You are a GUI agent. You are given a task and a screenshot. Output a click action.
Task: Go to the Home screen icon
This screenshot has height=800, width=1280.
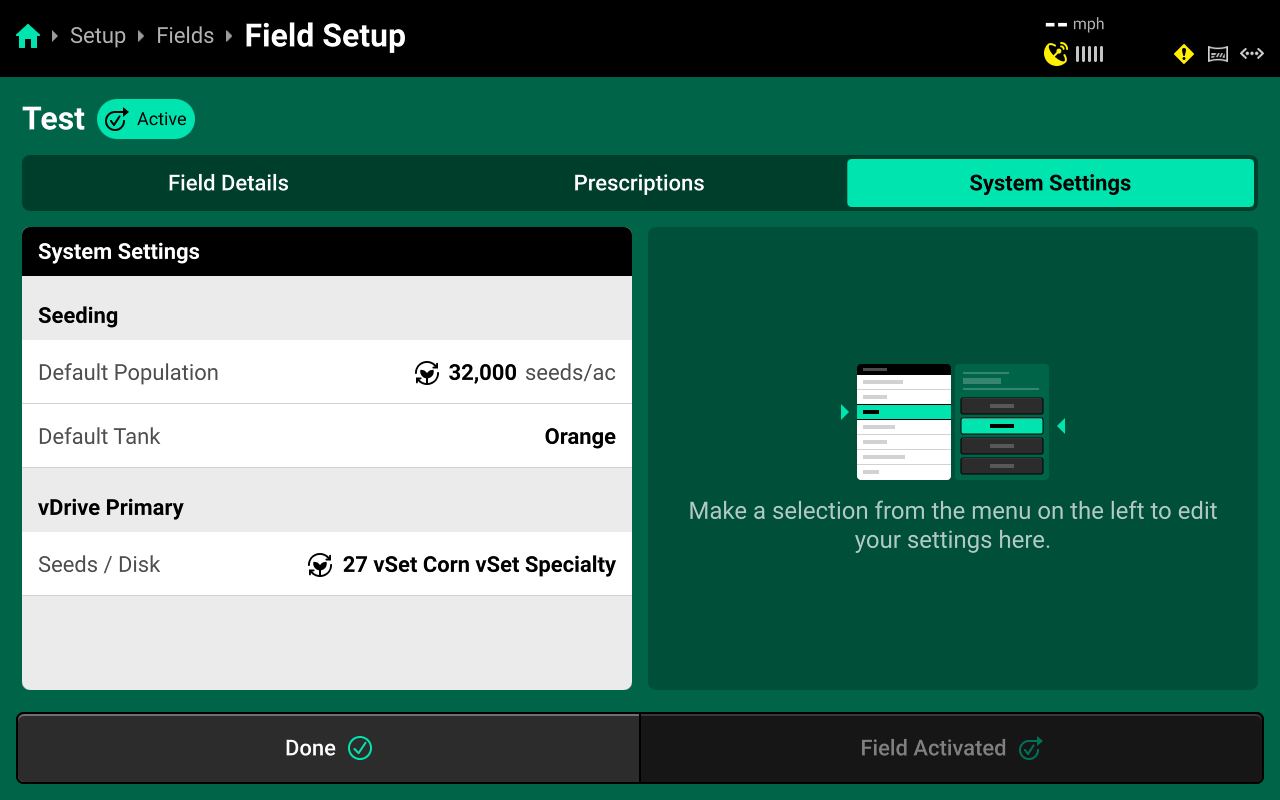[28, 37]
